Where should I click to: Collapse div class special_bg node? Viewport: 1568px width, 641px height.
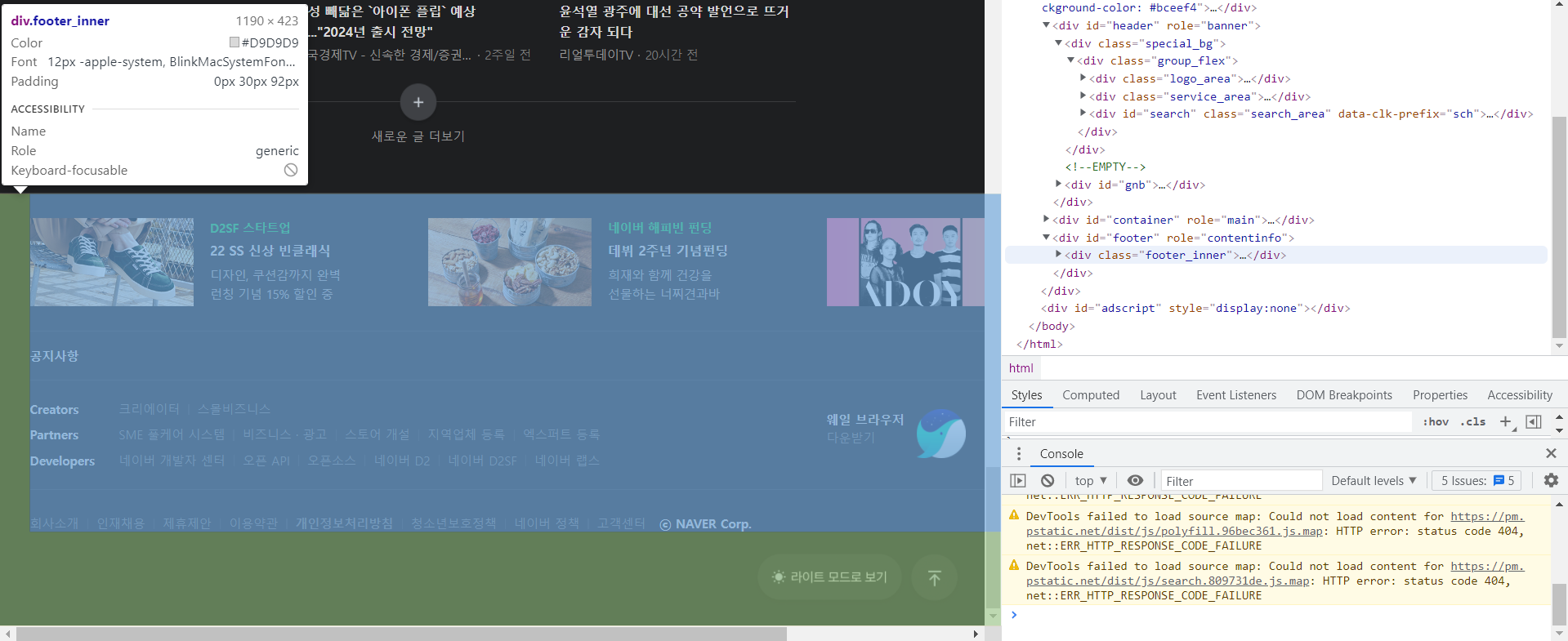click(x=1058, y=43)
